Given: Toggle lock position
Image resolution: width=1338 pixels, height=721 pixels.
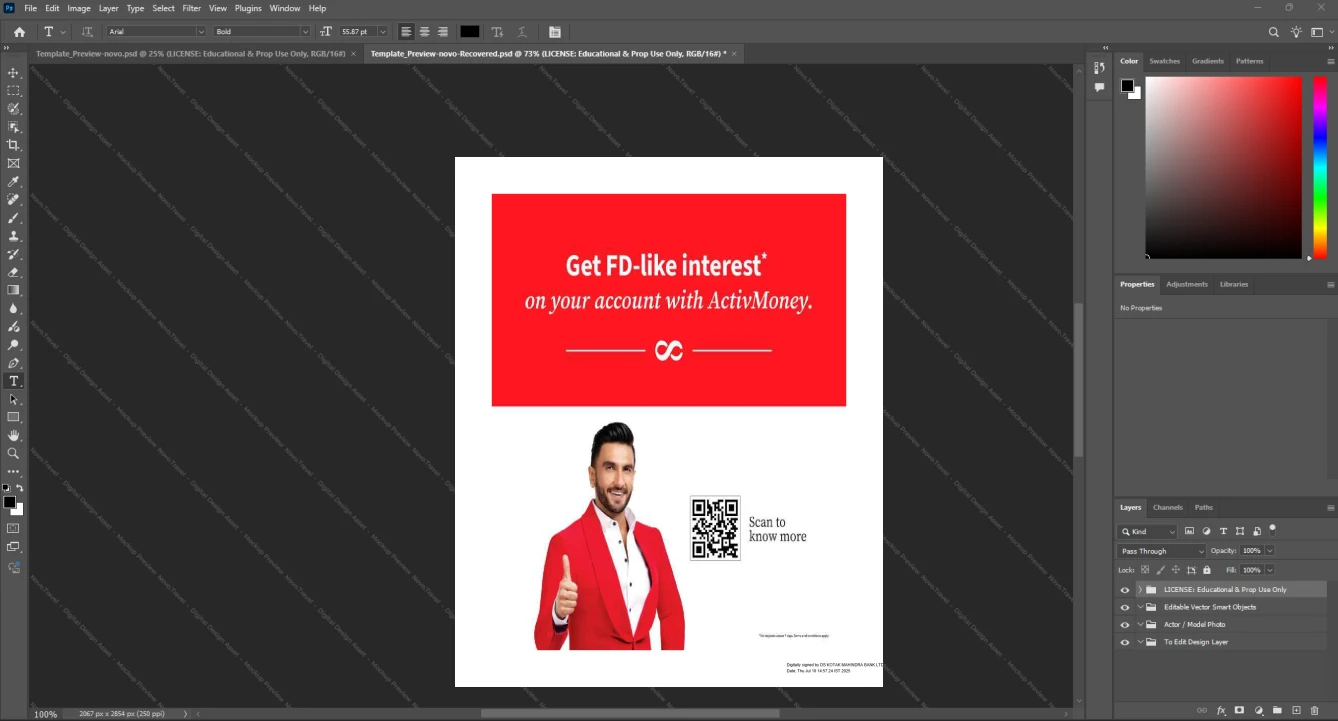Looking at the screenshot, I should pyautogui.click(x=1176, y=570).
